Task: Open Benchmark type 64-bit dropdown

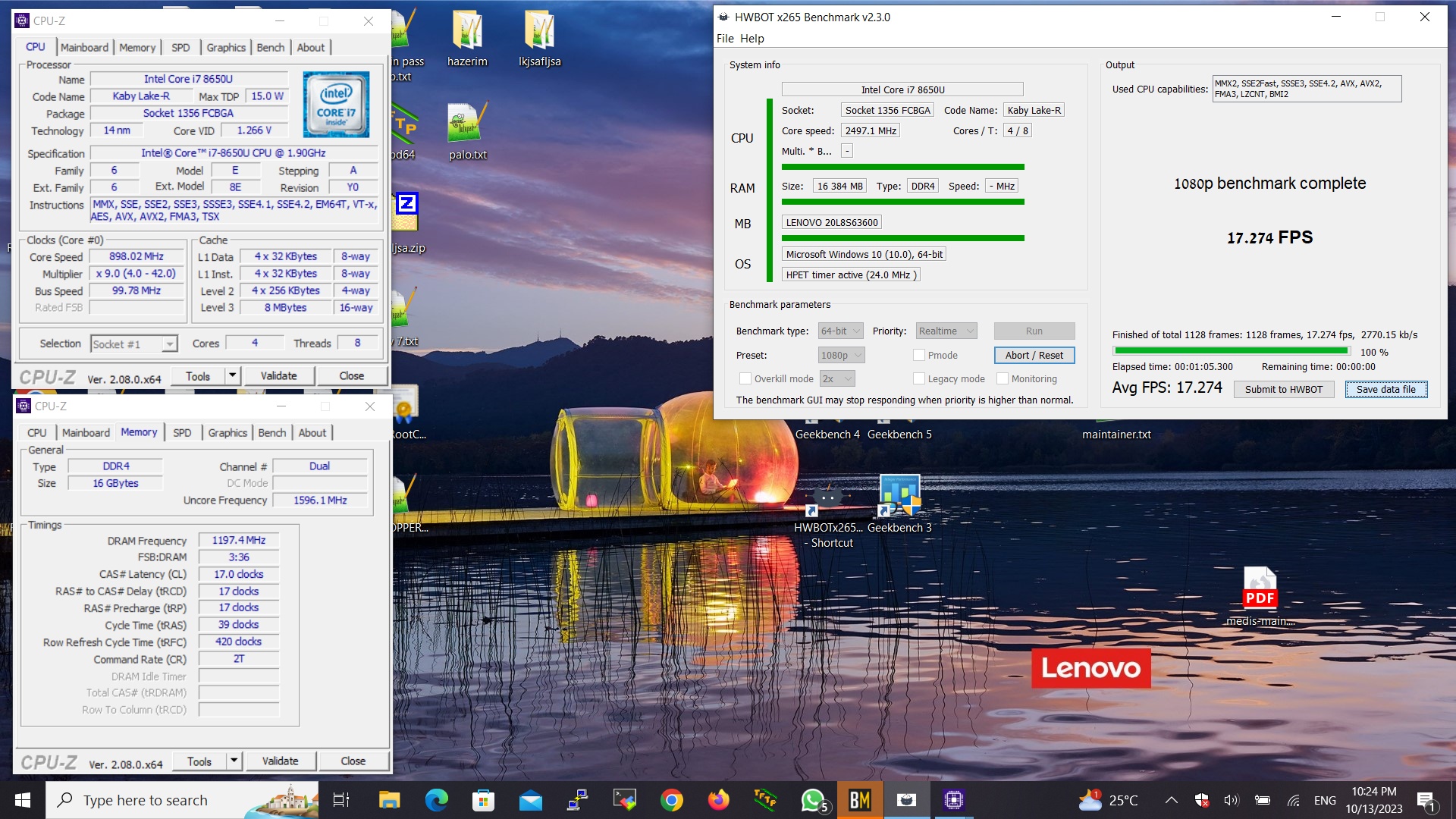Action: [840, 331]
